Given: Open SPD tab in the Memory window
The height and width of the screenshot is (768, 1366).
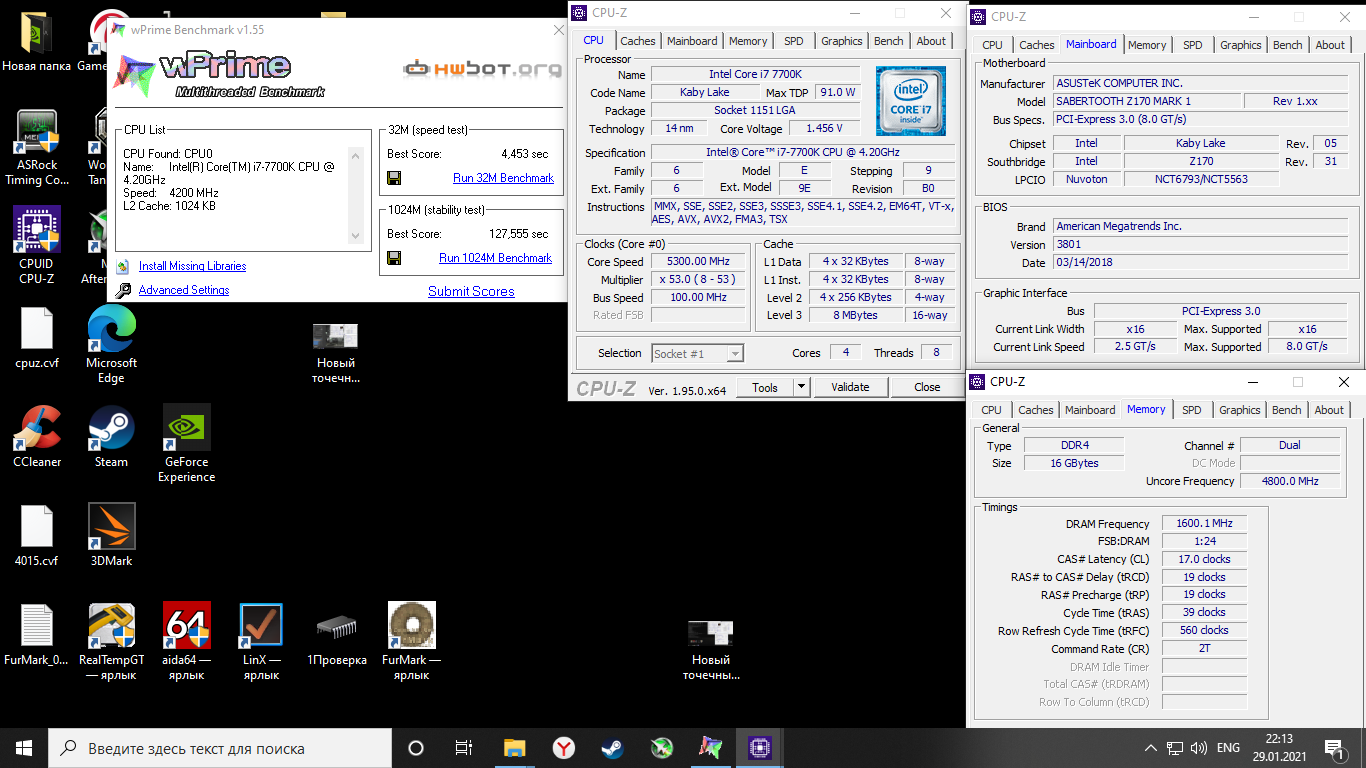Looking at the screenshot, I should point(1192,410).
